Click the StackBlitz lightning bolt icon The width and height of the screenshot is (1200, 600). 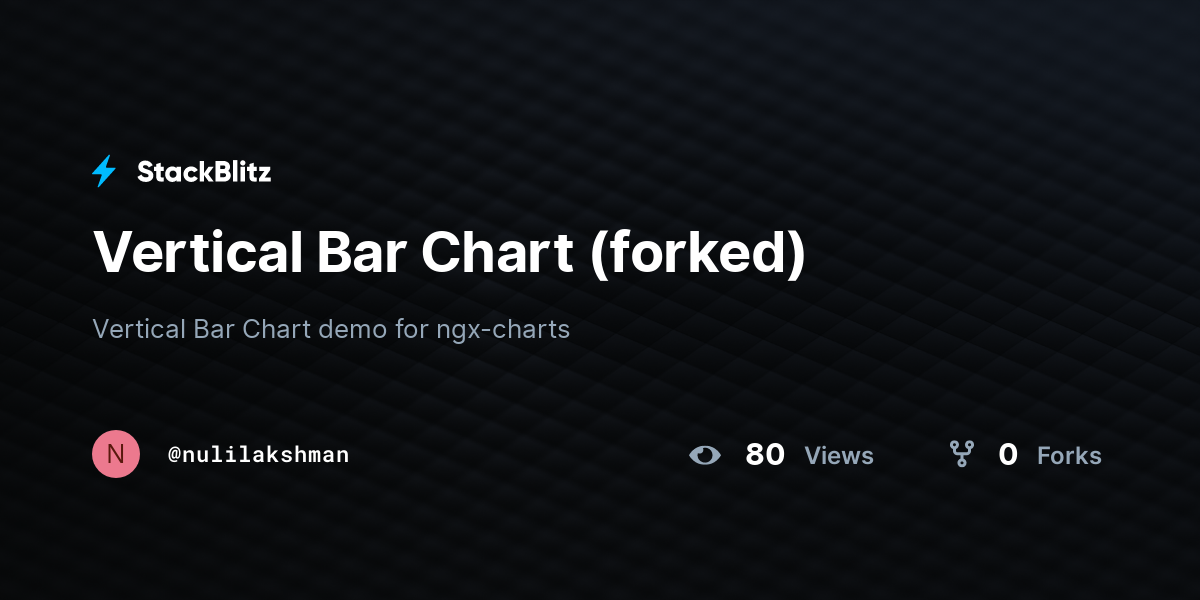click(104, 172)
